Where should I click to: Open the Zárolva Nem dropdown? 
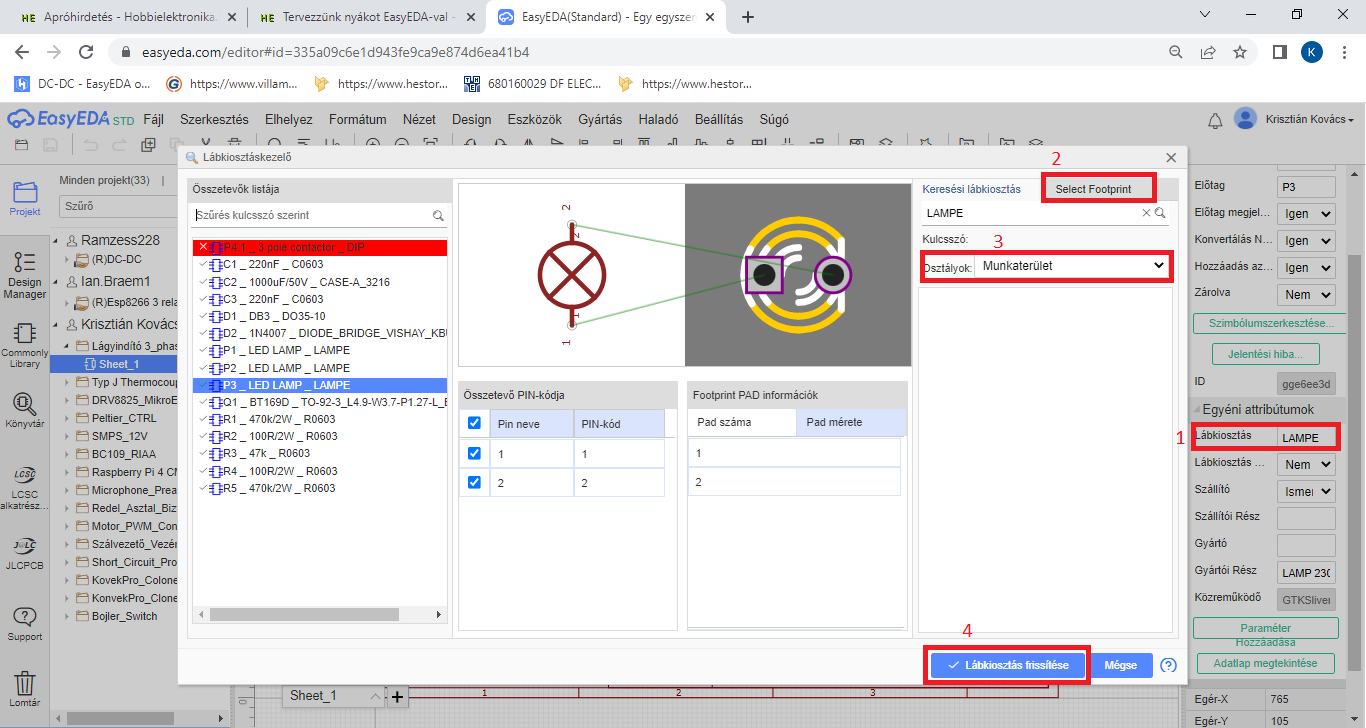tap(1307, 295)
